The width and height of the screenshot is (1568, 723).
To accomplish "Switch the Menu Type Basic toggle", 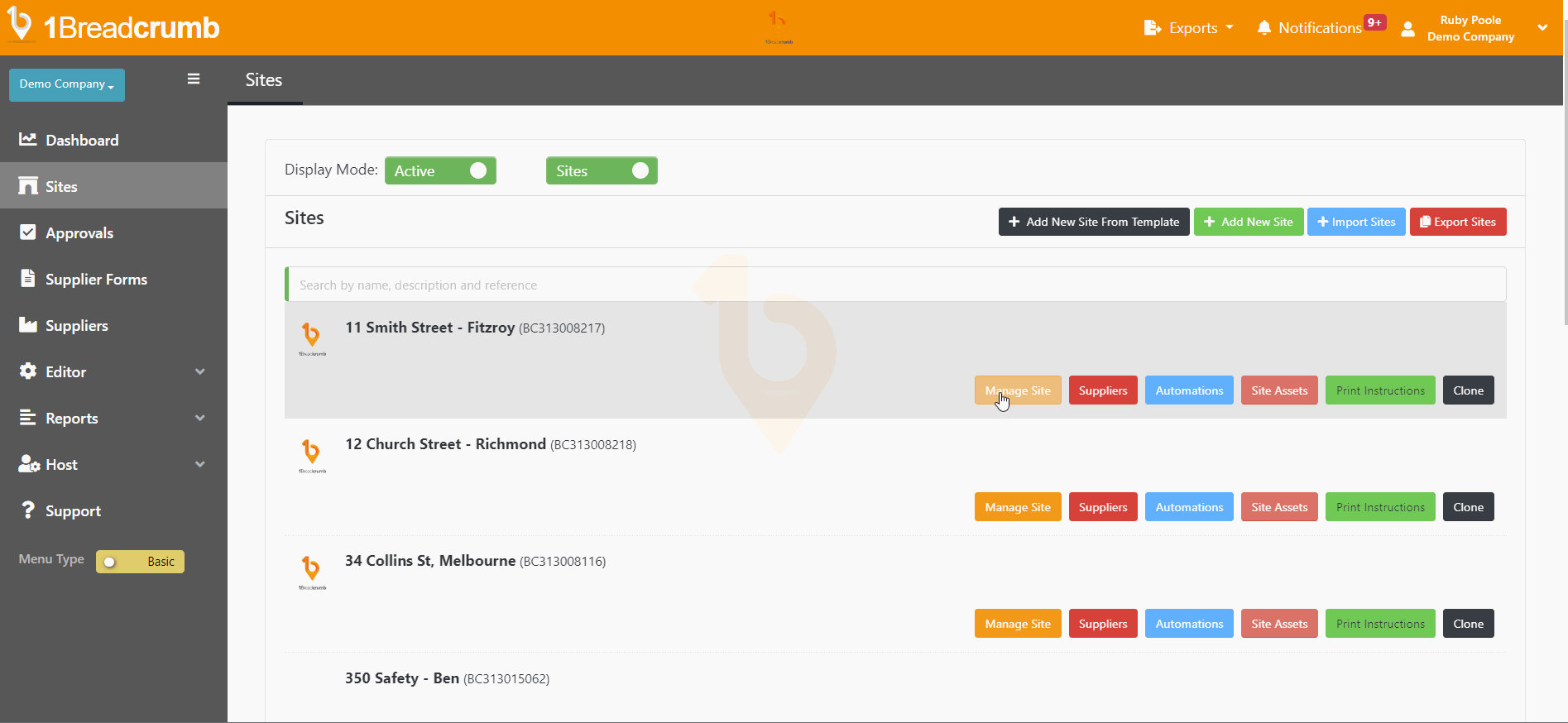I will click(140, 562).
